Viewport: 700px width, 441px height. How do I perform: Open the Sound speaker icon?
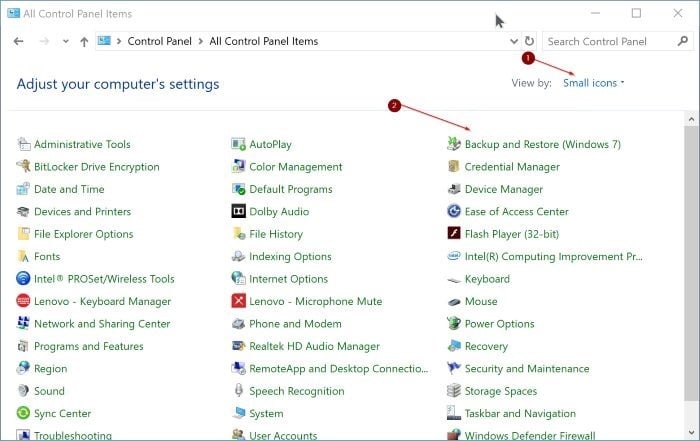[x=23, y=391]
